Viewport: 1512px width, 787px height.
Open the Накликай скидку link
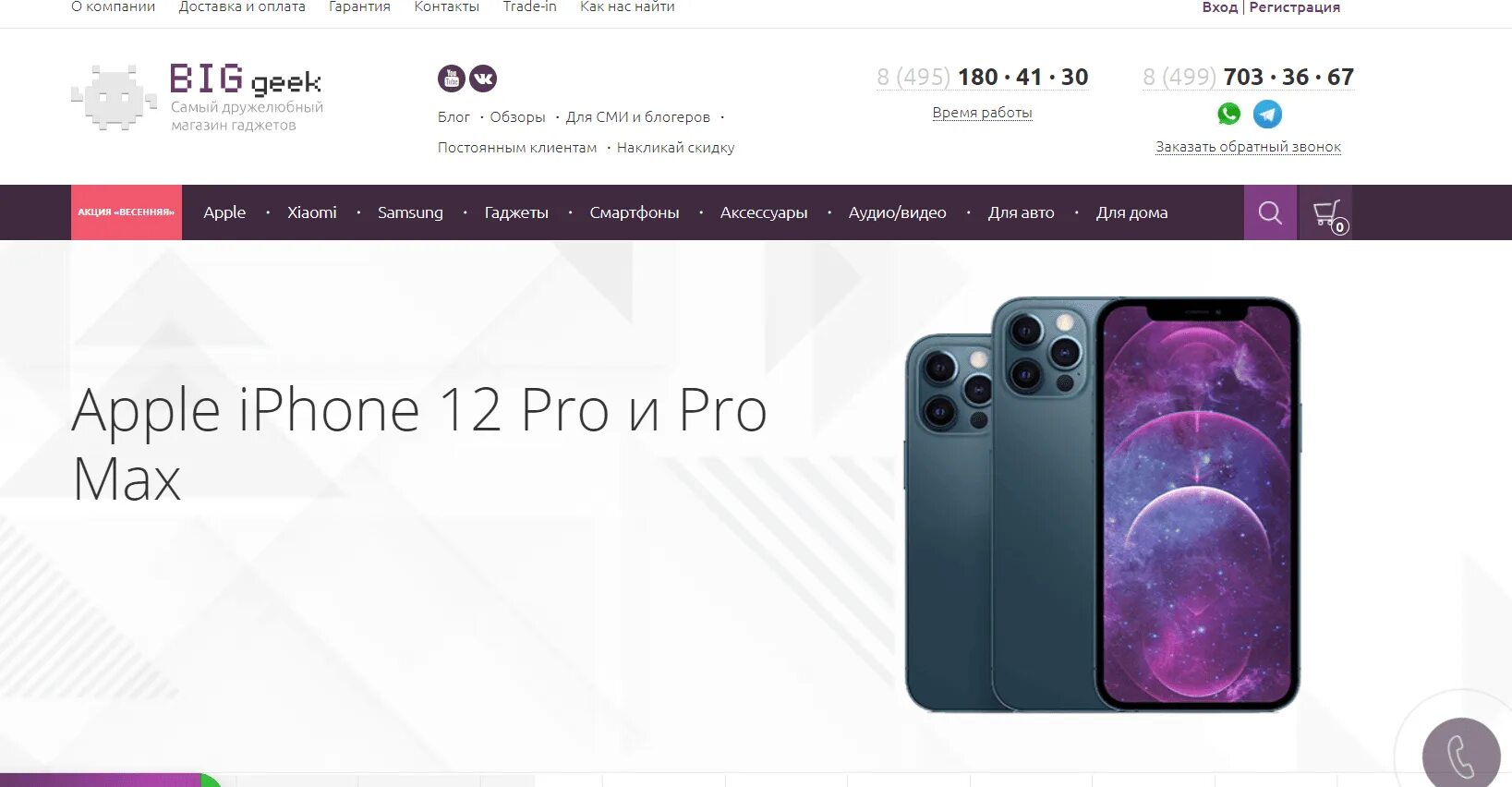(675, 148)
